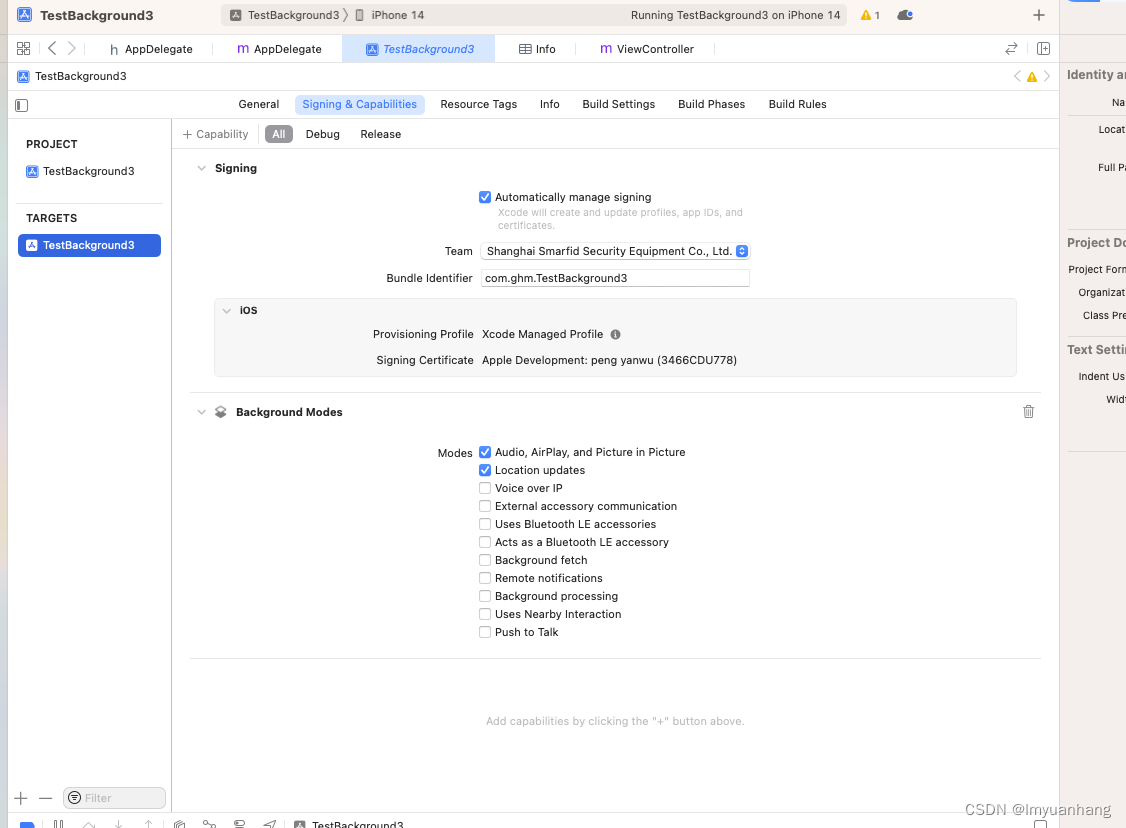
Task: Click the provisioning profile info icon
Action: [x=615, y=334]
